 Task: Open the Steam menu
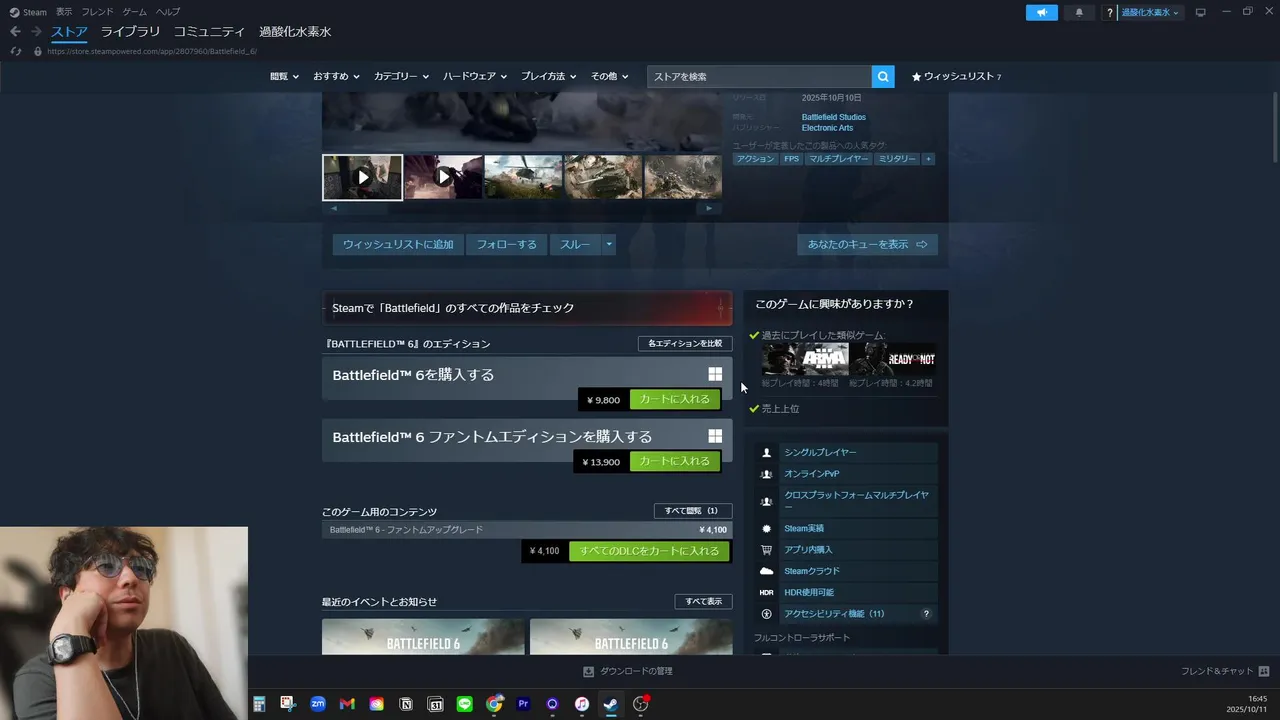28,12
